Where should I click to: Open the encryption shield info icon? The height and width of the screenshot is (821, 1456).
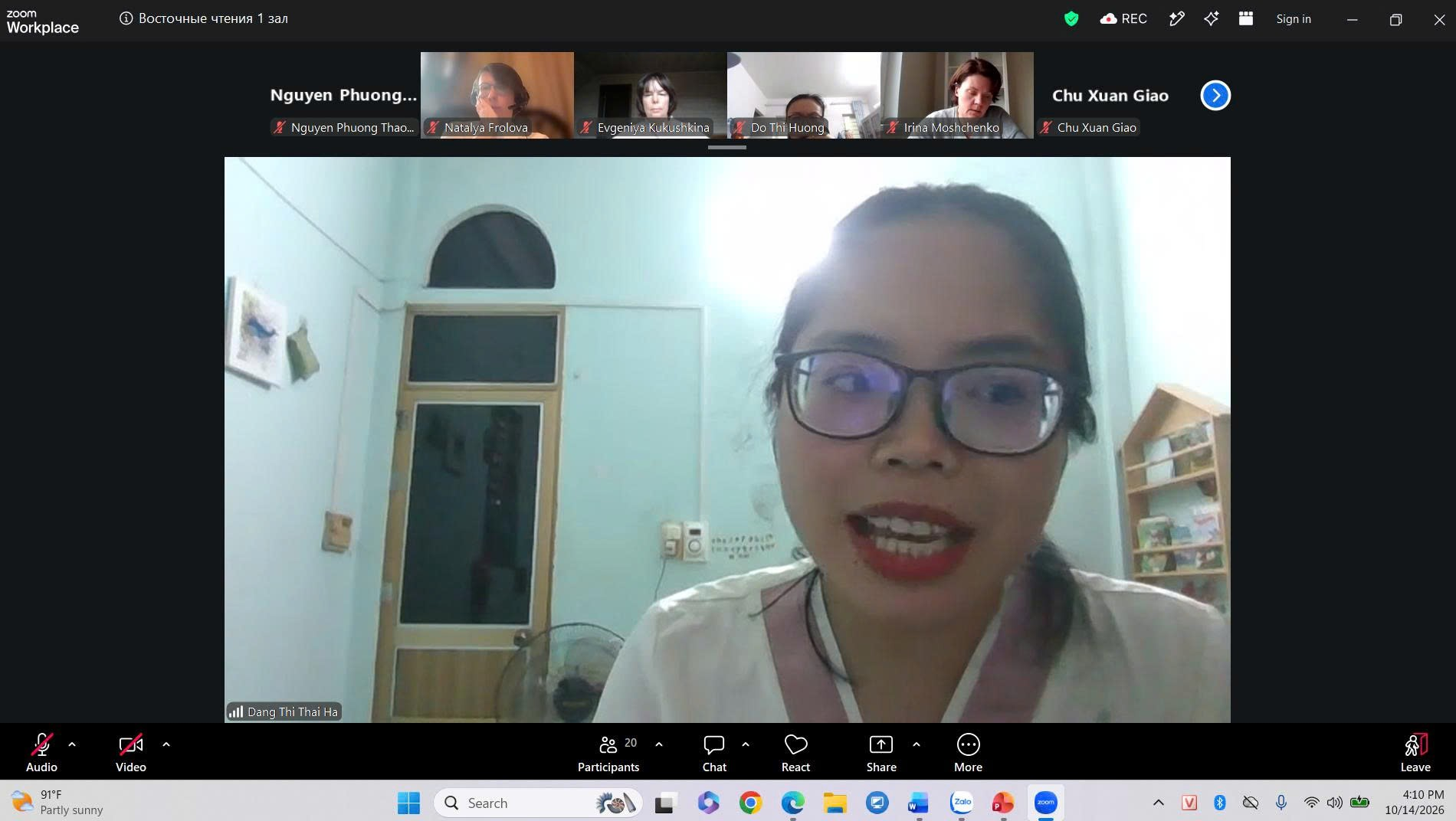coord(1071,18)
